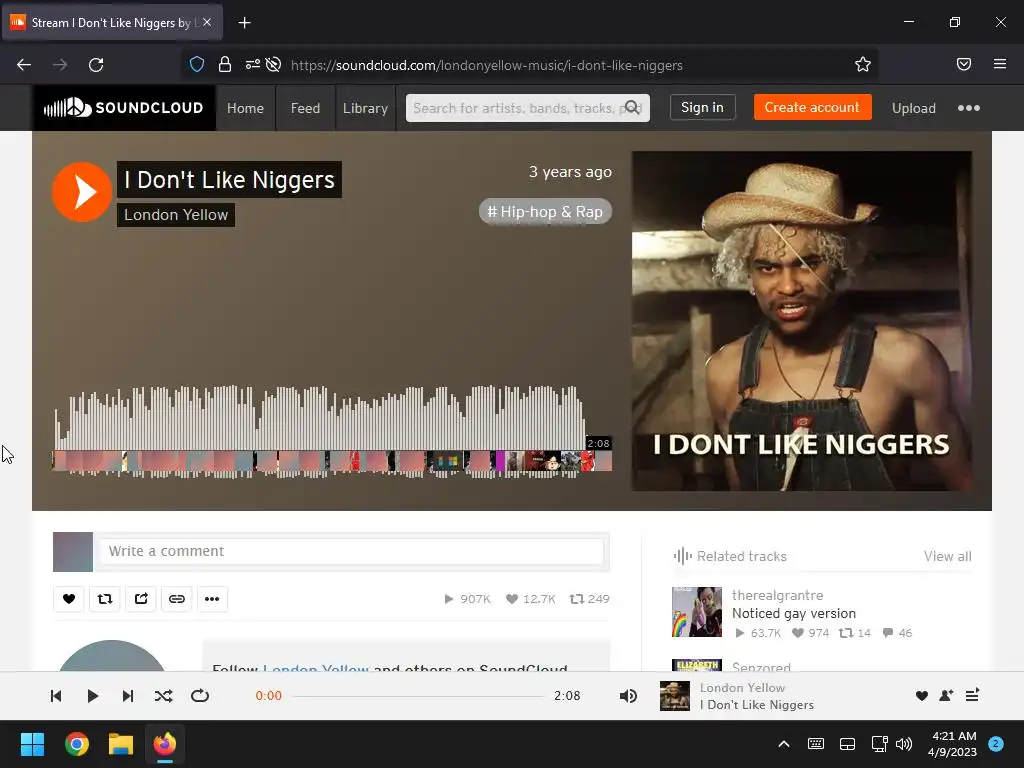The height and width of the screenshot is (768, 1024).
Task: Like the now-playing track via the player heart icon
Action: 921,696
